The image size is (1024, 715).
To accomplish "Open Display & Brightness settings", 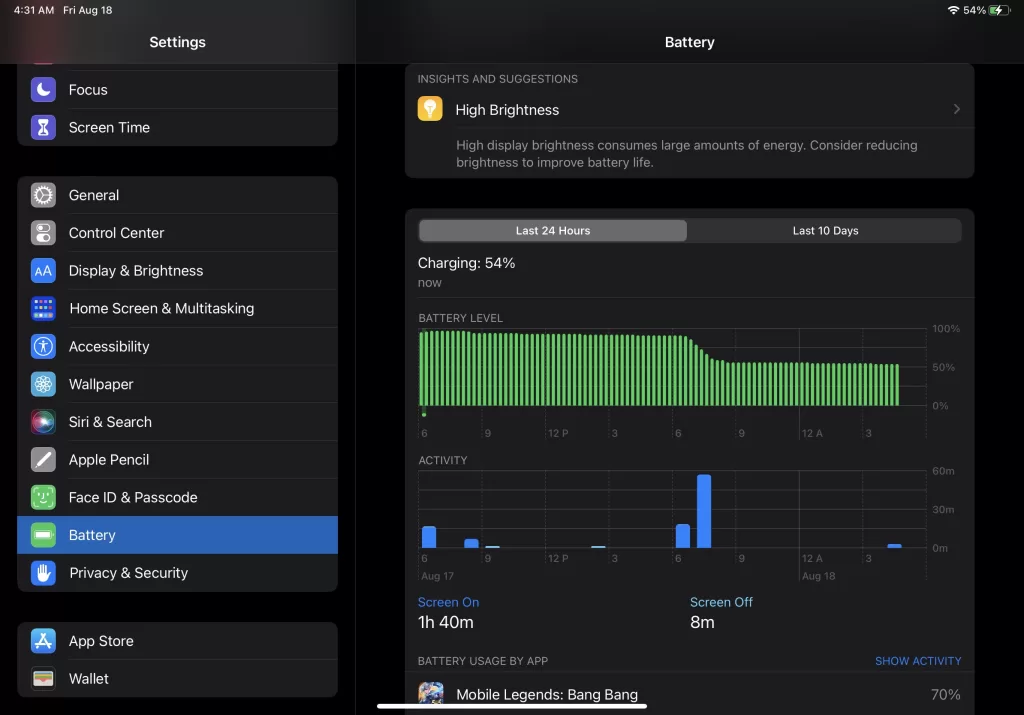I will pyautogui.click(x=177, y=271).
